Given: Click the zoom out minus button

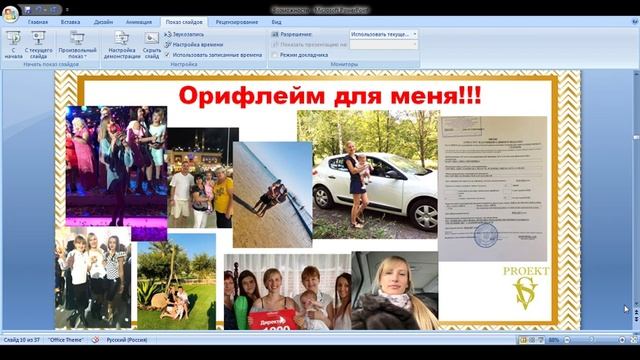Looking at the screenshot, I should tap(567, 340).
